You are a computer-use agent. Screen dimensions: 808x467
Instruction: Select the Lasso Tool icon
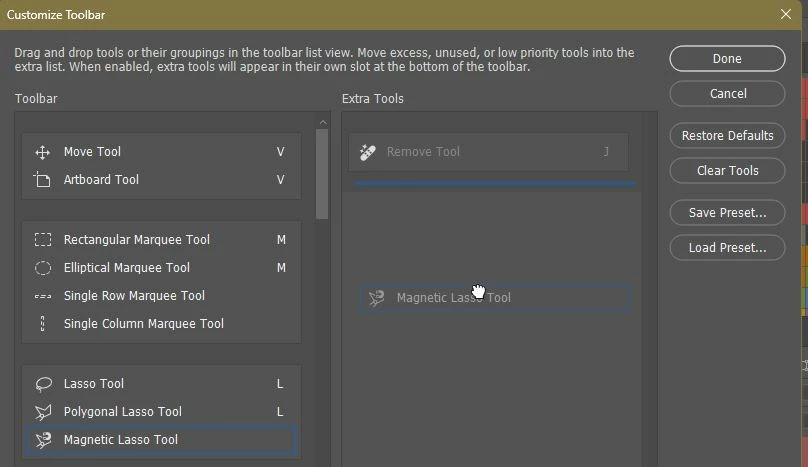coord(43,384)
